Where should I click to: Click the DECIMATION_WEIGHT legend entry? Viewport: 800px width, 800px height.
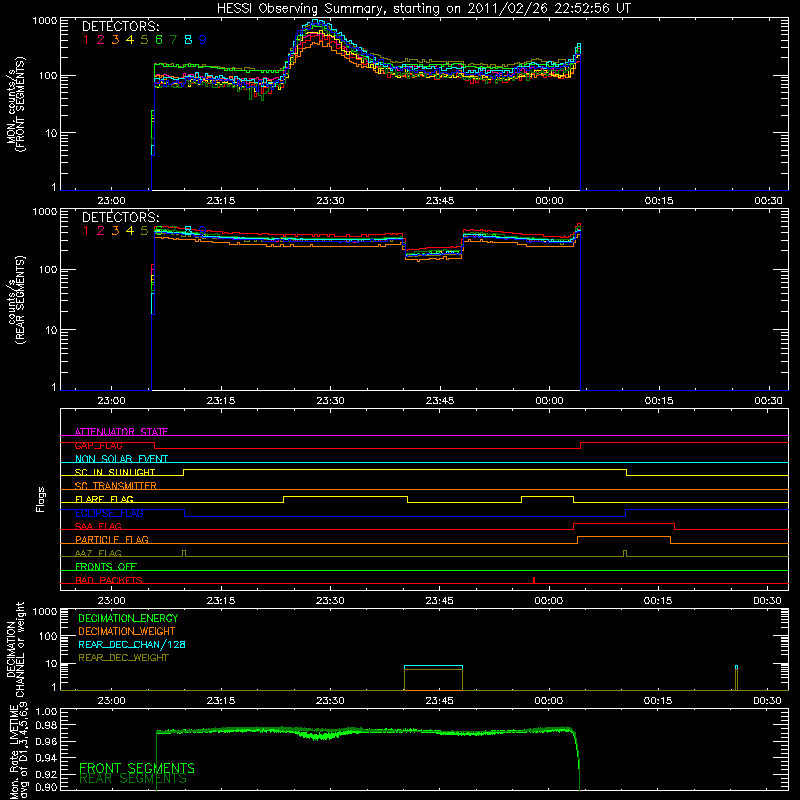(127, 631)
